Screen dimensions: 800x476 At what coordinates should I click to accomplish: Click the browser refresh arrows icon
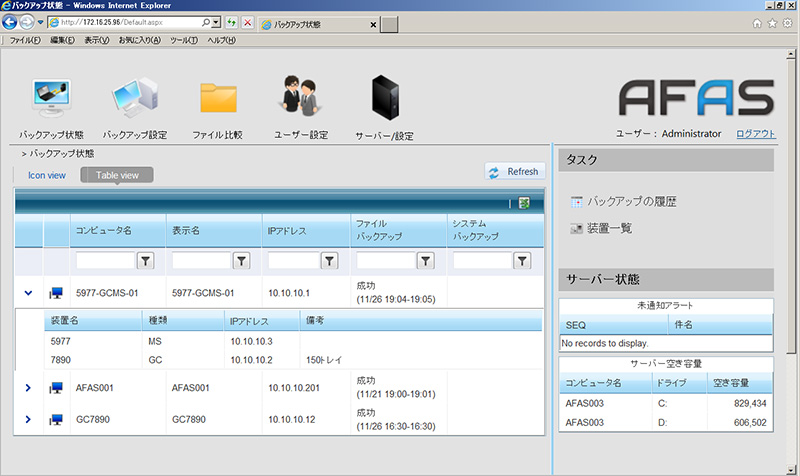pyautogui.click(x=232, y=22)
